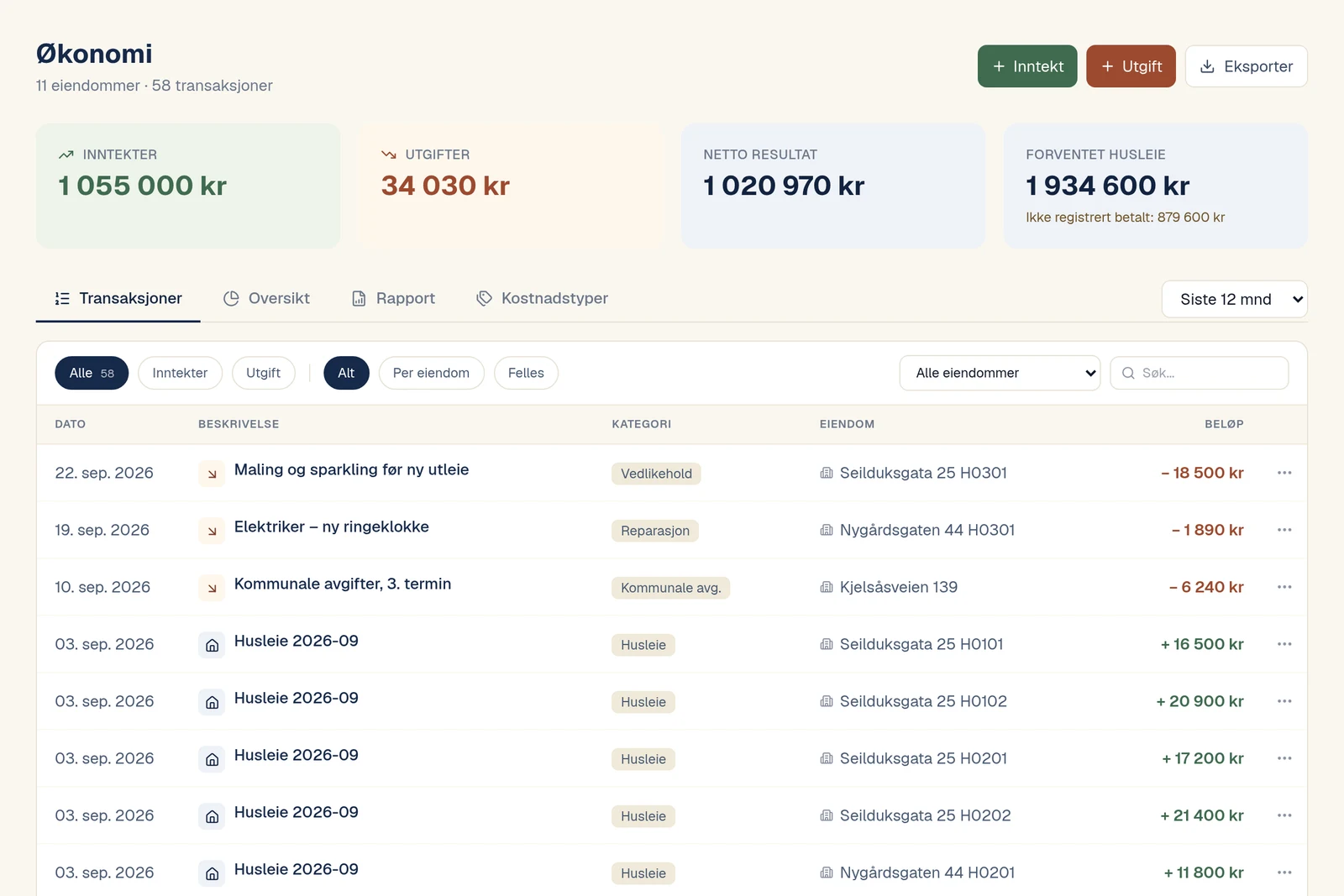Filter transactions by Utgift

pos(263,373)
